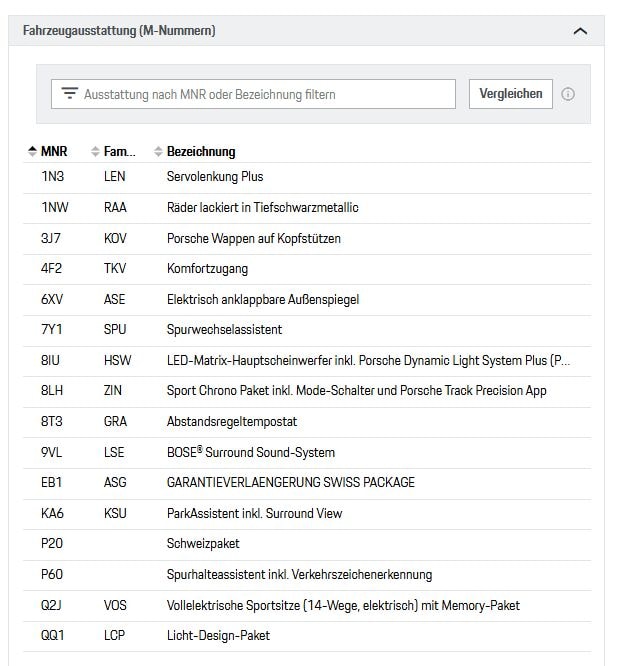
Task: Sort table by MNR column arrows
Action: coord(32,151)
